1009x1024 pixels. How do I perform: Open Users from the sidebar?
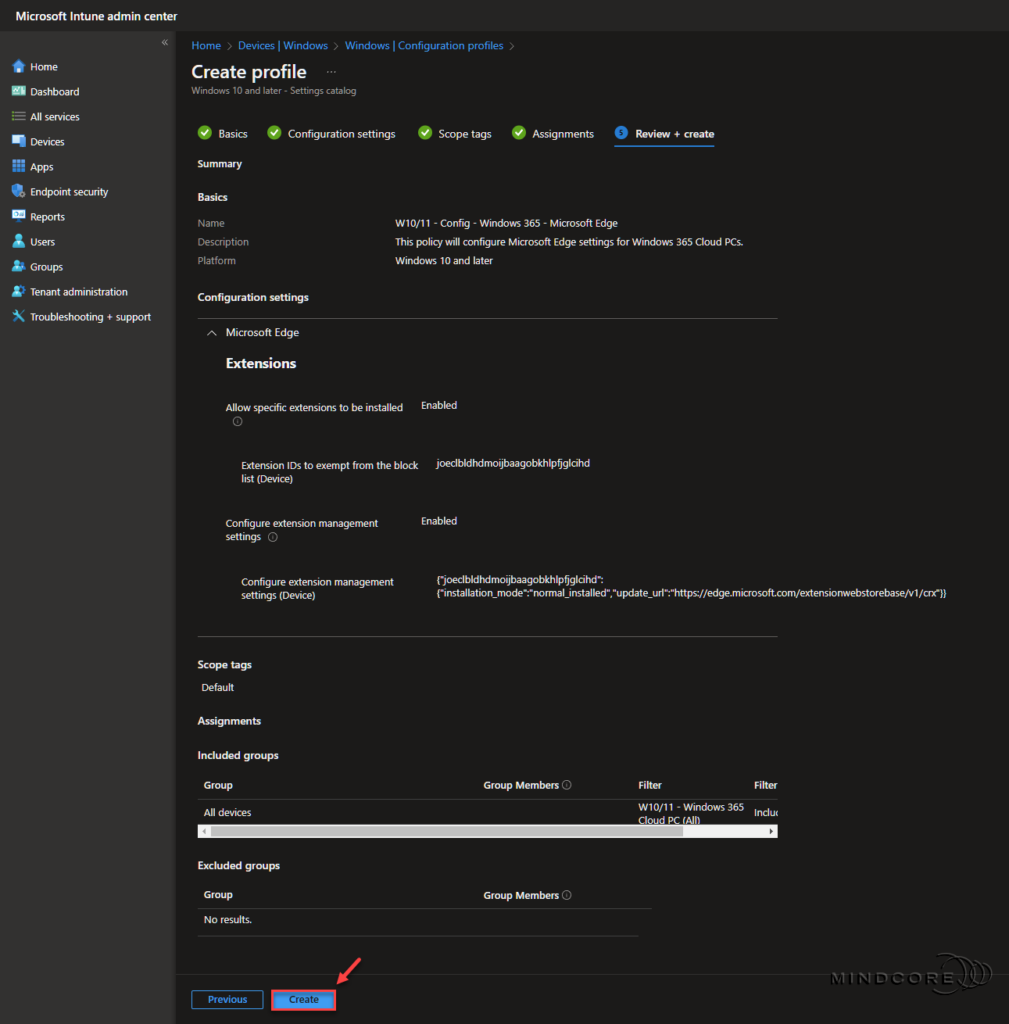coord(41,241)
